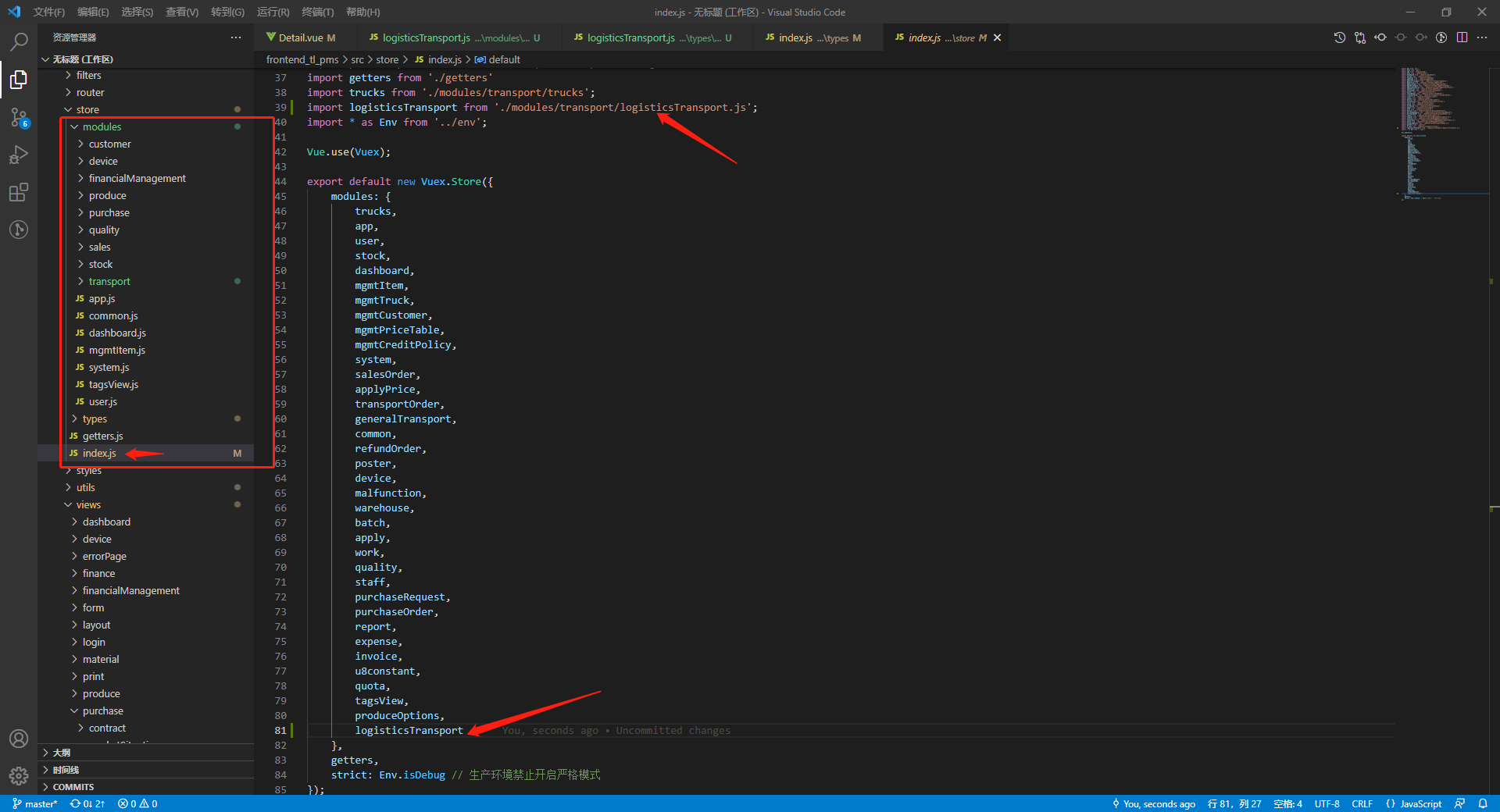Open getters.js in the explorer
Screen dimensions: 1500x812
102,436
